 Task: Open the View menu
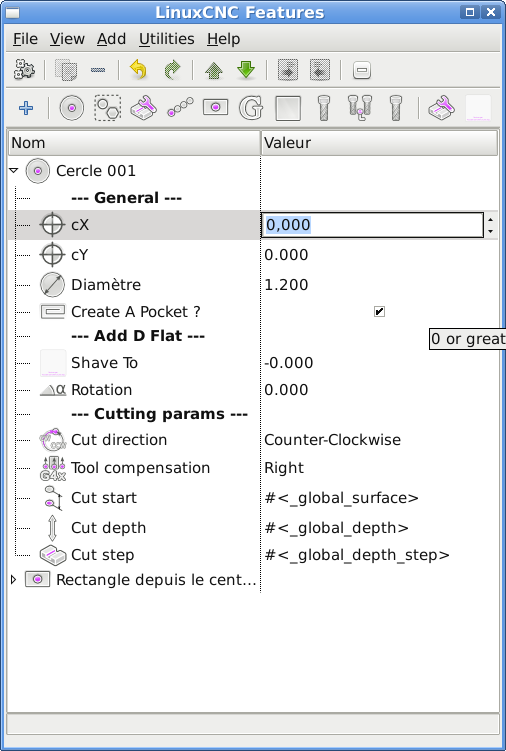click(67, 39)
